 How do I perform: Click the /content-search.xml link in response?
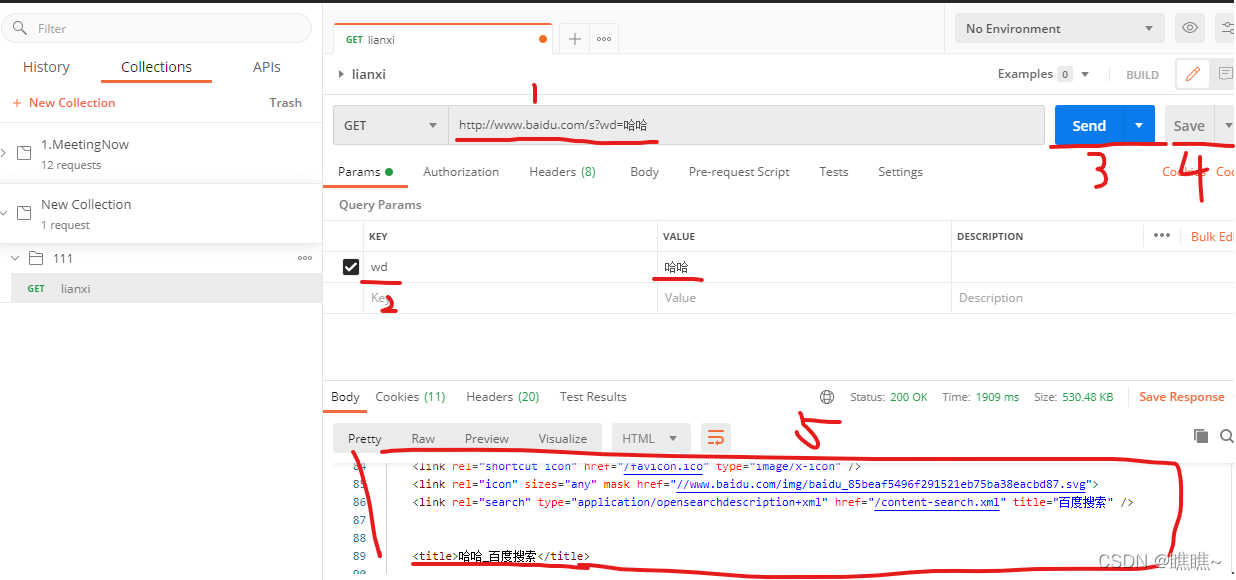pos(937,502)
